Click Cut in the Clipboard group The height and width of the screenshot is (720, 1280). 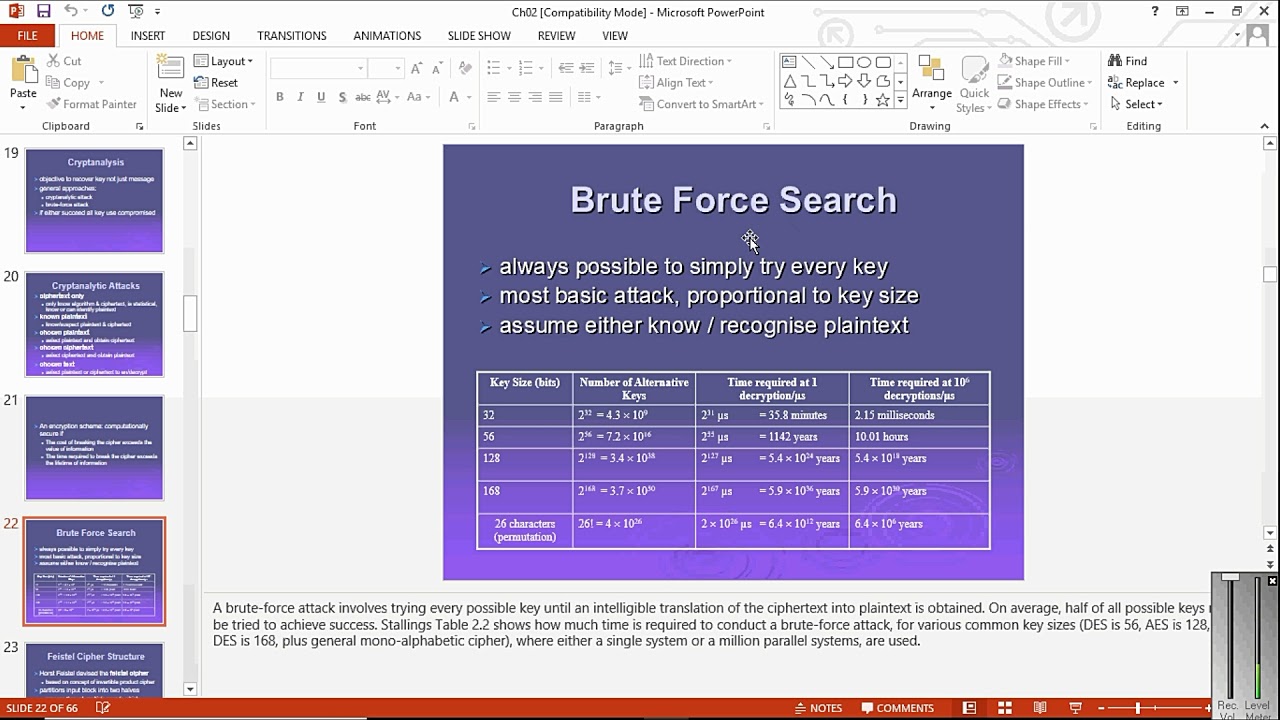64,61
